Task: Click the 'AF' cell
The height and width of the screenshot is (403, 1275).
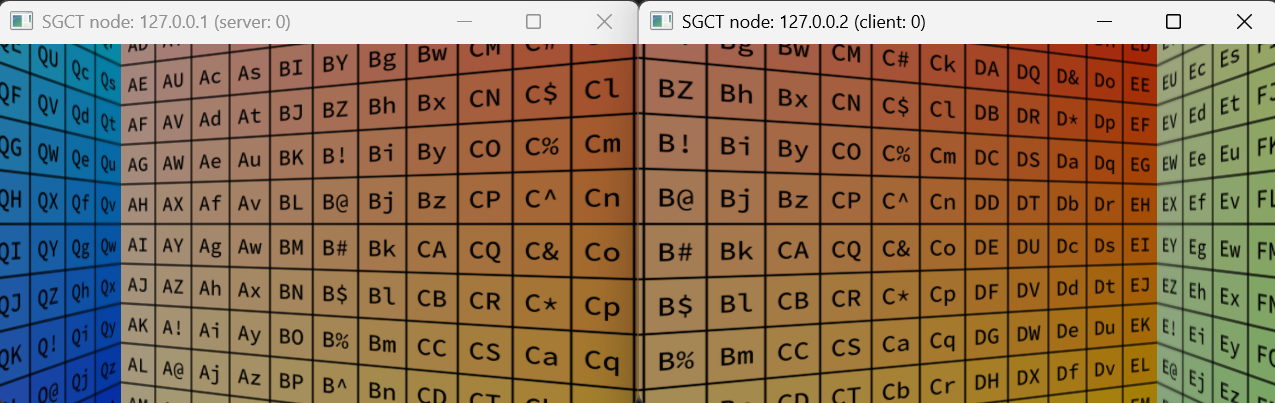Action: click(x=138, y=124)
